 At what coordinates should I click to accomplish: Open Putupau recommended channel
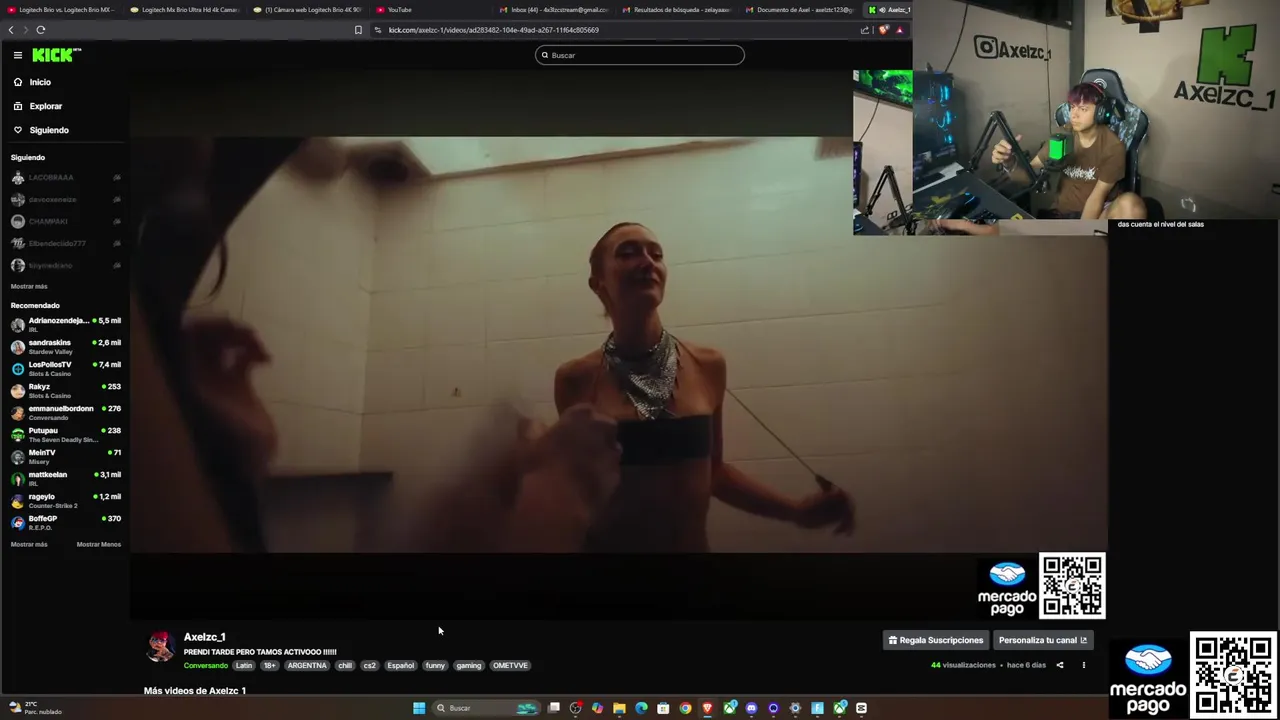pyautogui.click(x=64, y=434)
